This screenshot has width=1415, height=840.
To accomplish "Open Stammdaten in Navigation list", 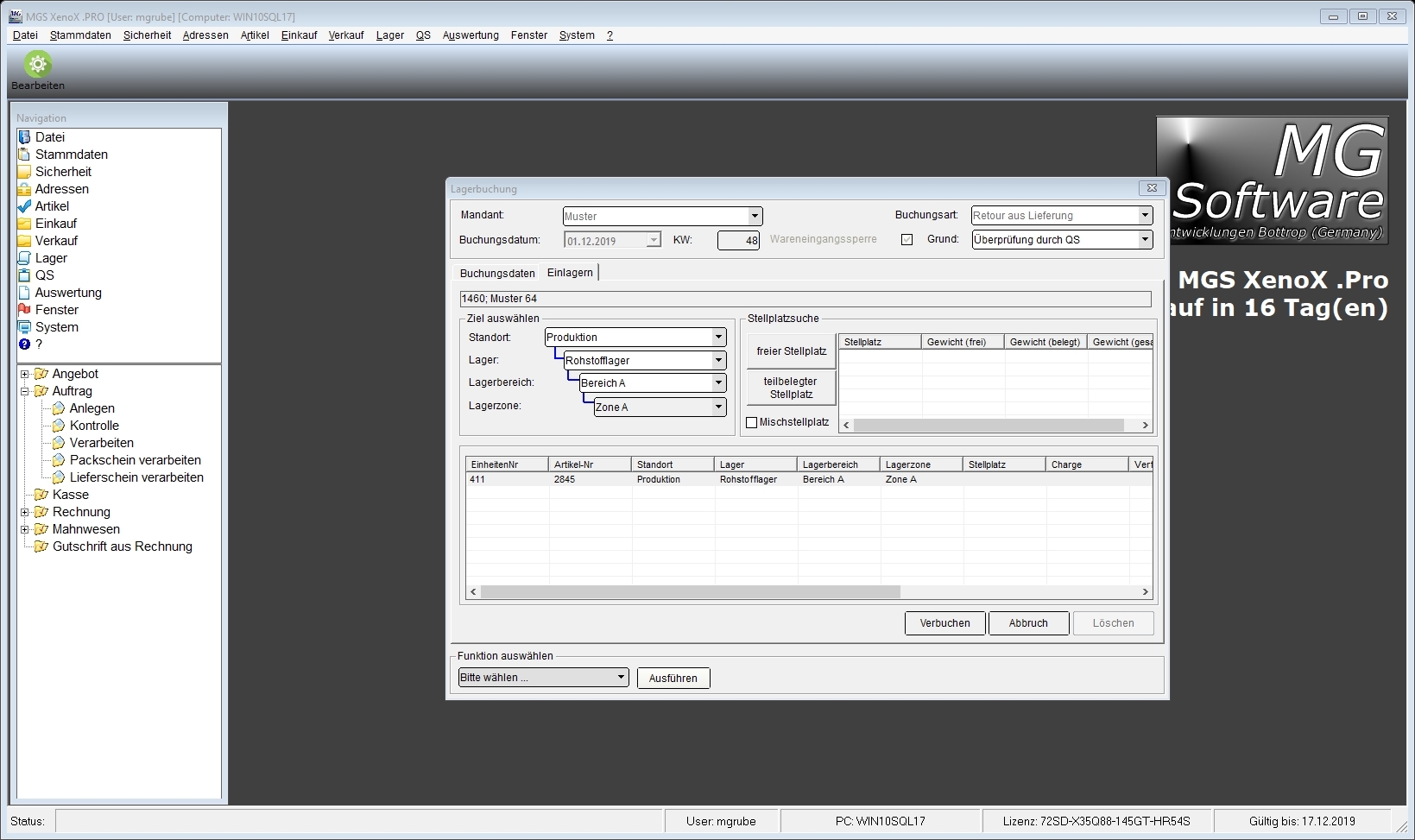I will [x=72, y=155].
